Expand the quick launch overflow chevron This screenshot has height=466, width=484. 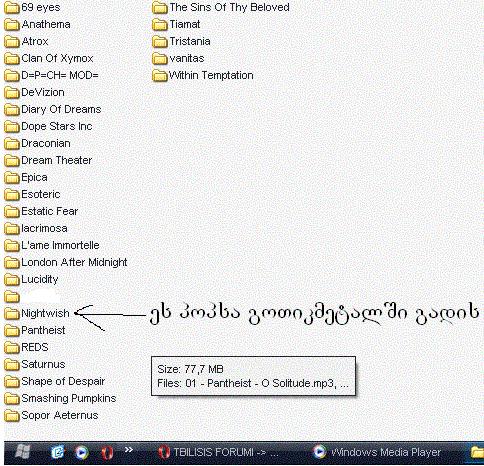129,450
